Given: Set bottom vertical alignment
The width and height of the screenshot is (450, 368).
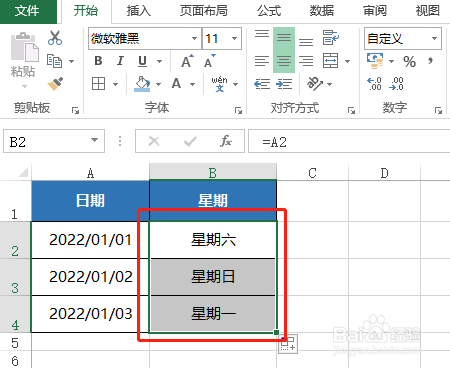Looking at the screenshot, I should [306, 42].
